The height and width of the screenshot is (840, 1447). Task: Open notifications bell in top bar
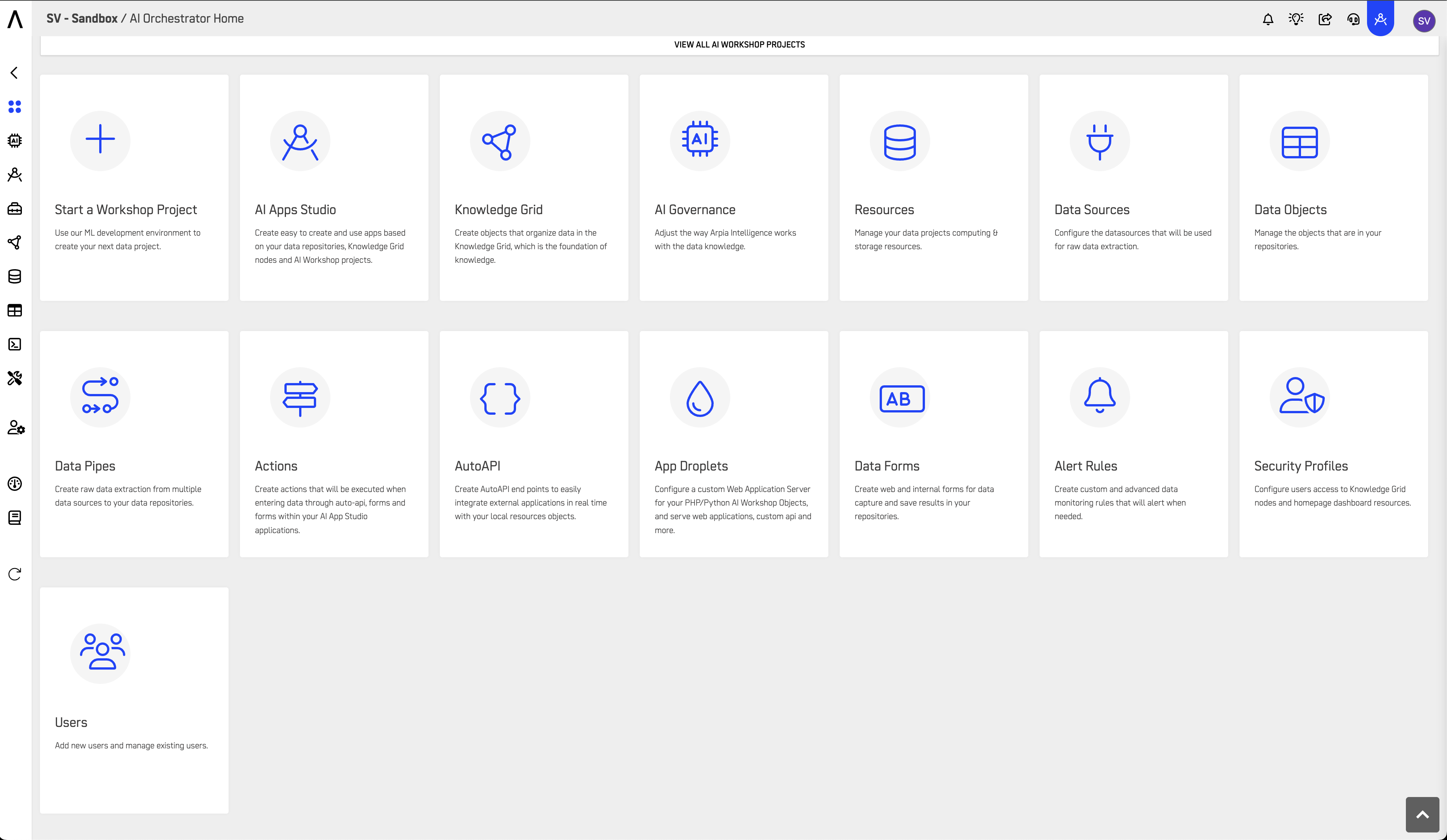pos(1268,20)
